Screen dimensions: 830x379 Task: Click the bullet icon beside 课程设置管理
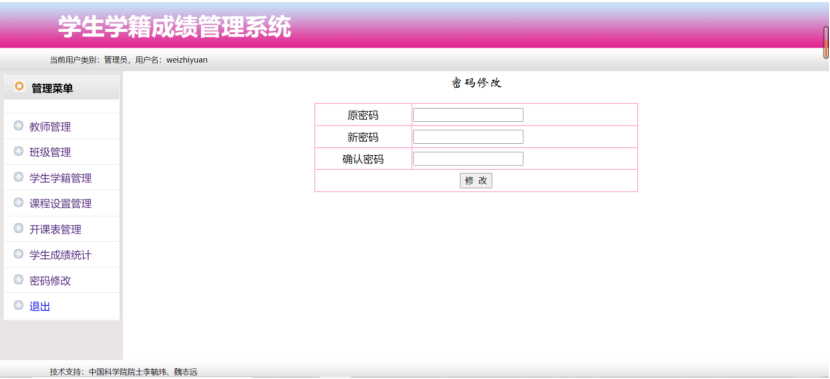(19, 202)
